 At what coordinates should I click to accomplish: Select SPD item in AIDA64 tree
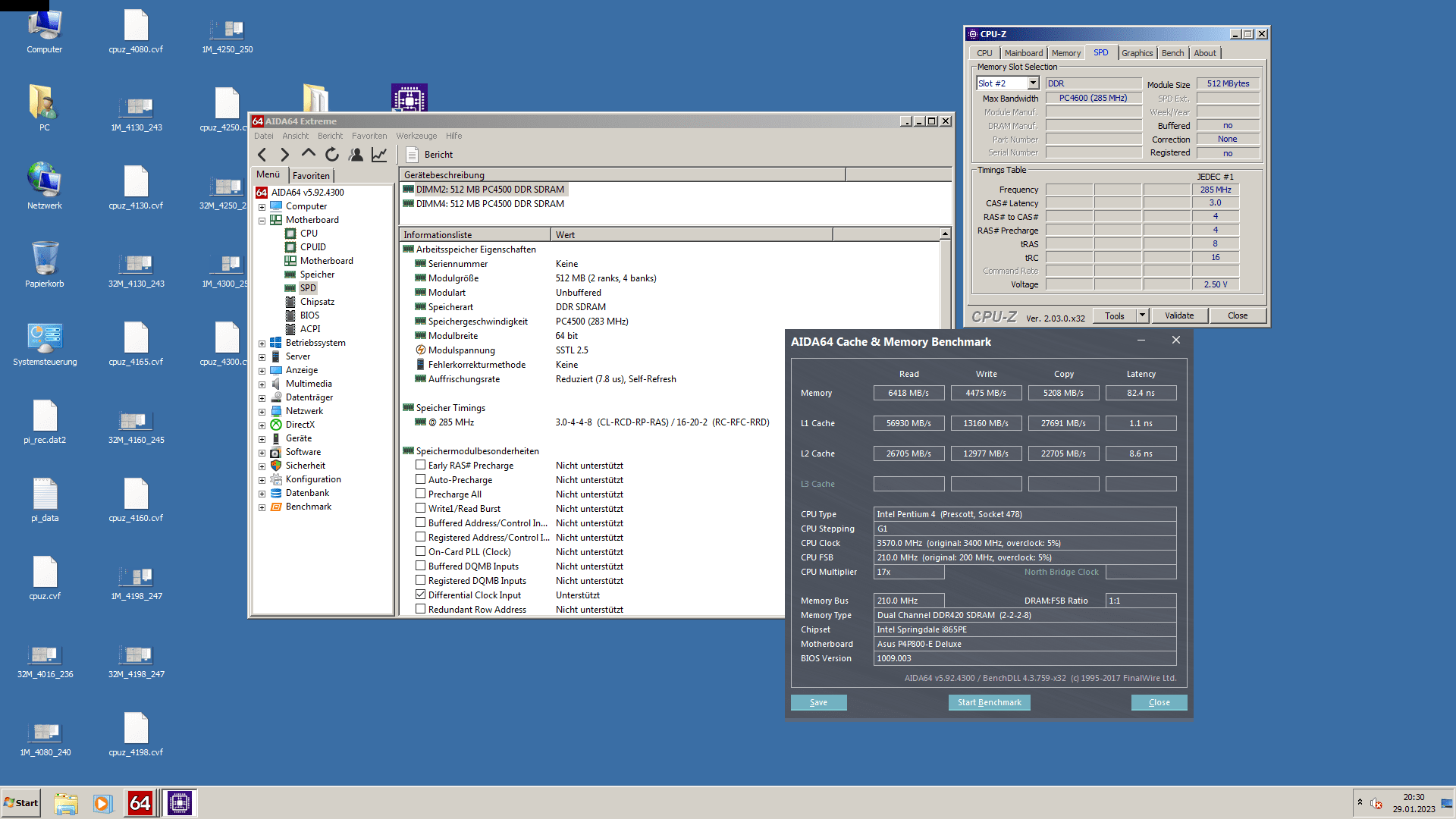pyautogui.click(x=308, y=288)
